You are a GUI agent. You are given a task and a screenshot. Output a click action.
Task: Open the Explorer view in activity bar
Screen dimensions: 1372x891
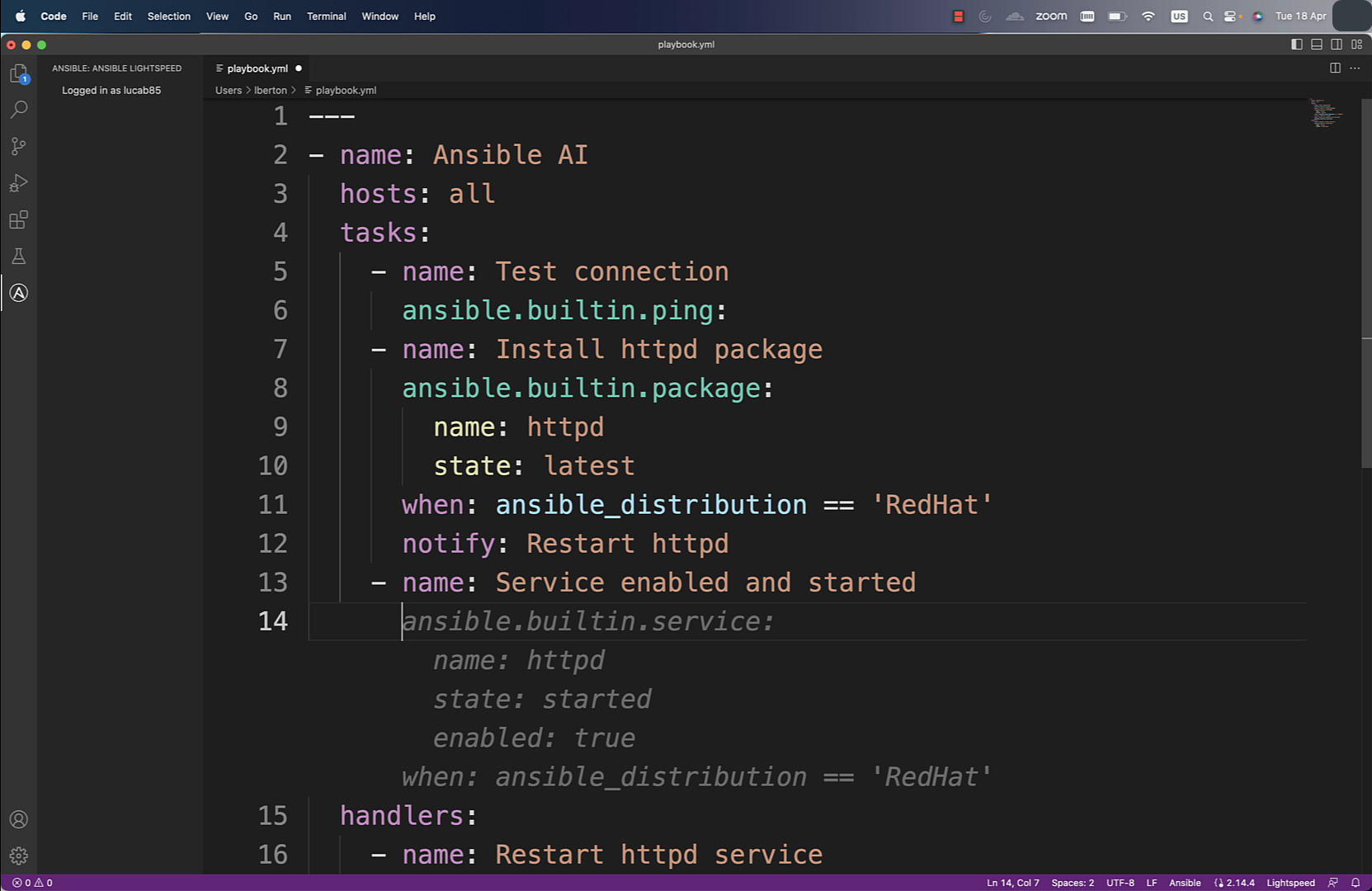[x=19, y=73]
